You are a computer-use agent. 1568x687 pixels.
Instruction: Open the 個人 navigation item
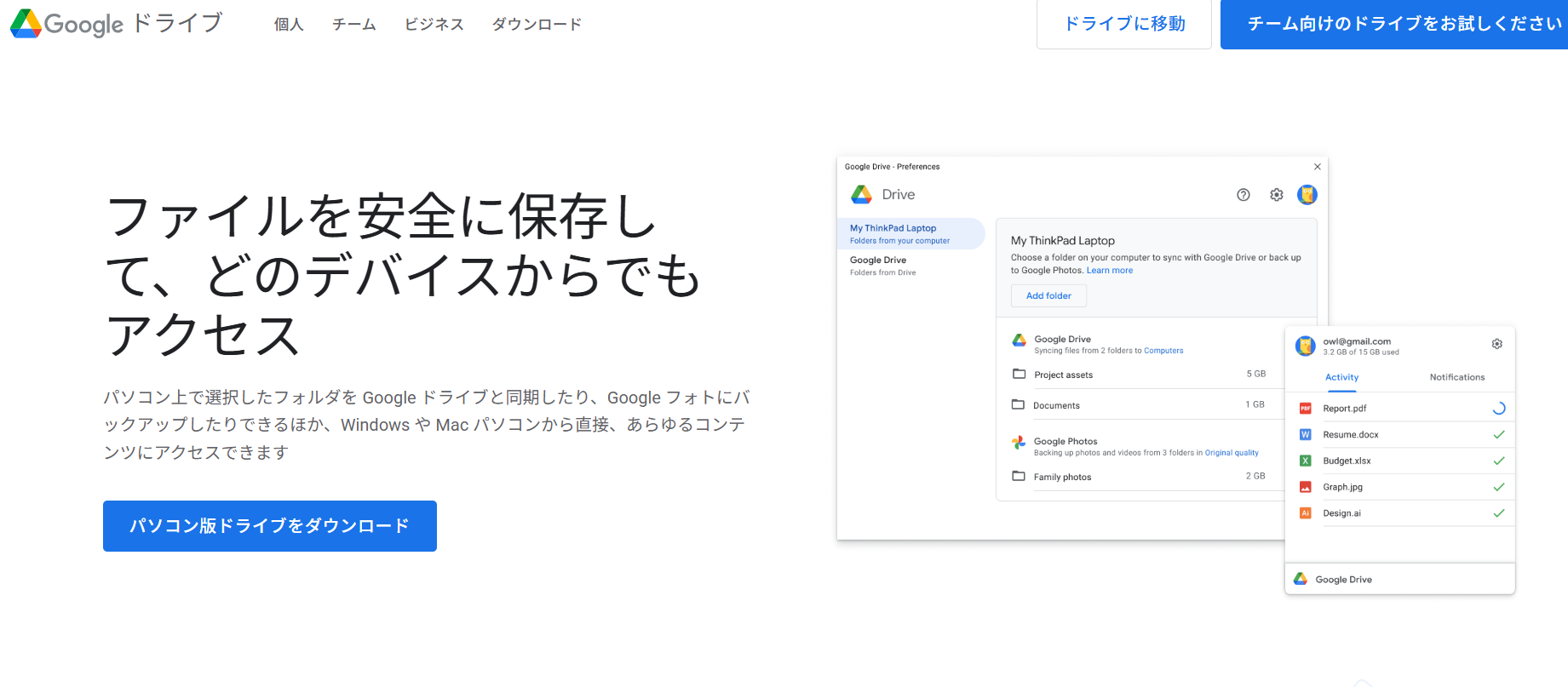pyautogui.click(x=289, y=24)
